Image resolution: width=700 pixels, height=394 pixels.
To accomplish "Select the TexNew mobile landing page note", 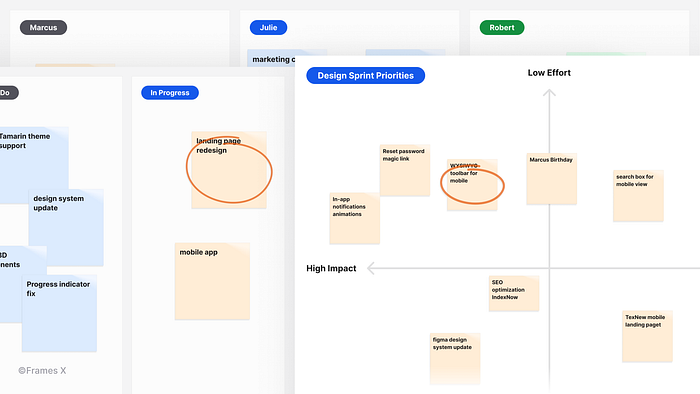I will (x=647, y=336).
